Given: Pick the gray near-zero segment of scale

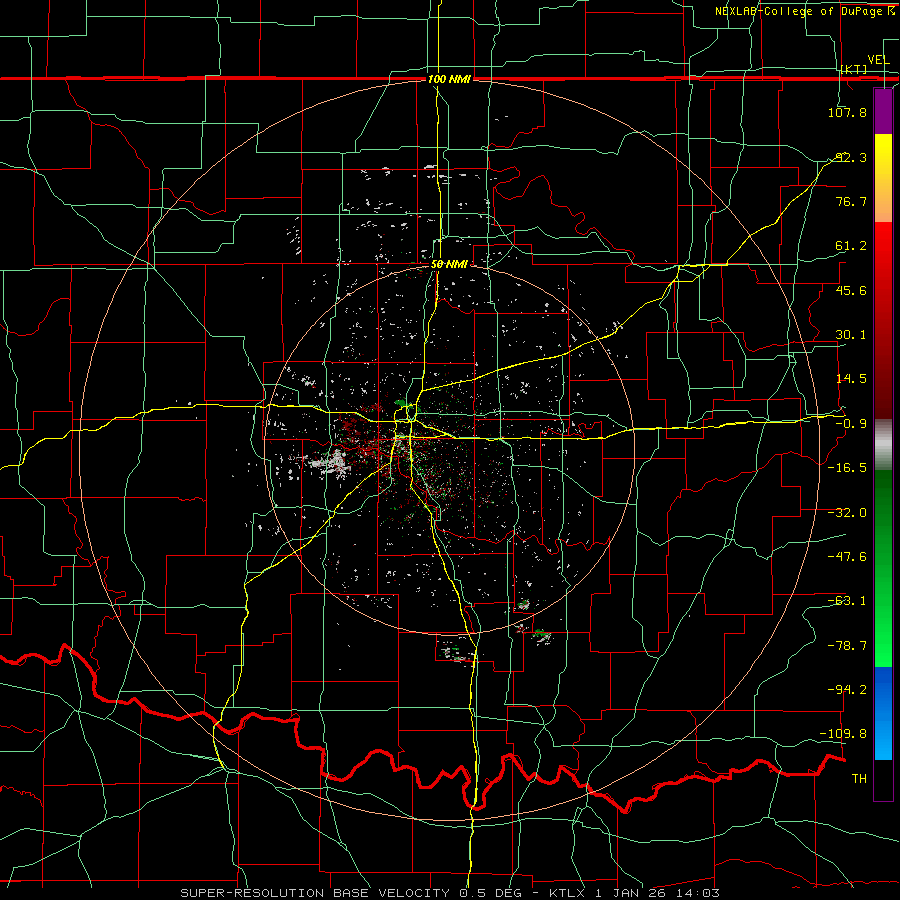Looking at the screenshot, I should [883, 445].
